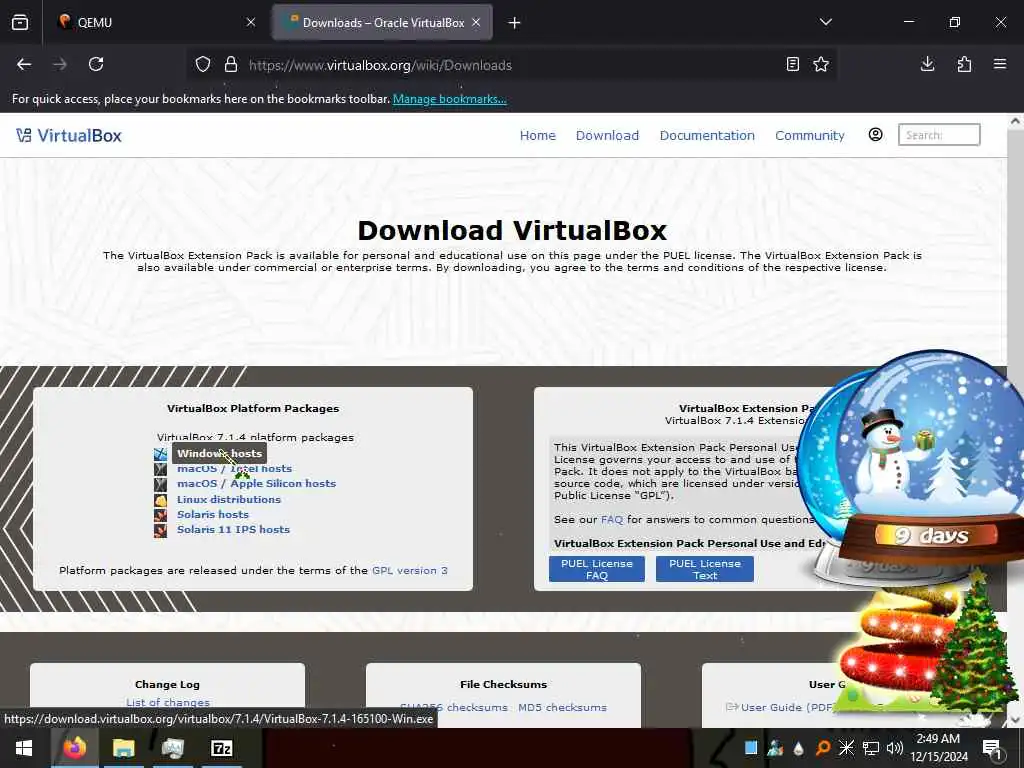Screen dimensions: 1024x768
Task: Click the Manage bookmarks link
Action: click(449, 99)
